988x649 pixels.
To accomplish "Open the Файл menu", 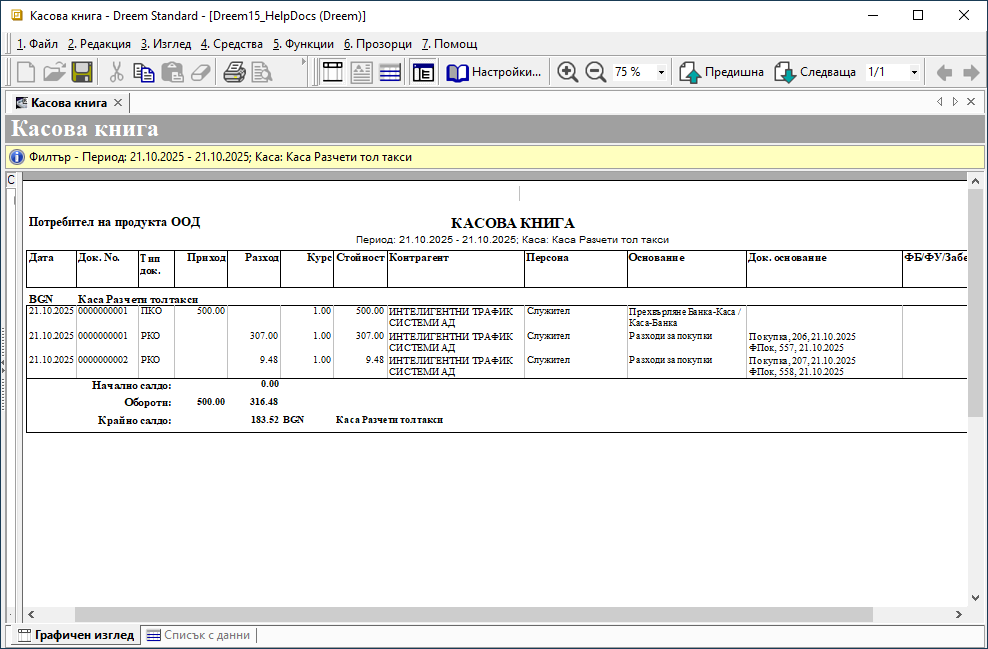I will pos(38,44).
